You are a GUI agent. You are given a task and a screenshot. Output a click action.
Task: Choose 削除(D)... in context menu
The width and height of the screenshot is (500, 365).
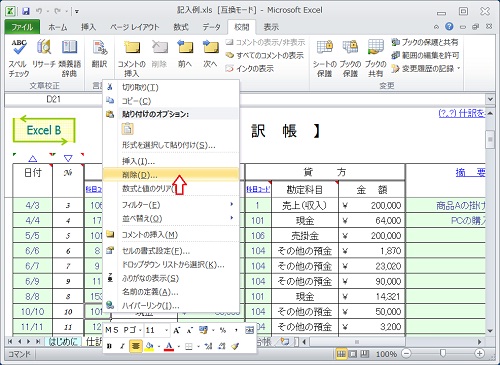(171, 175)
